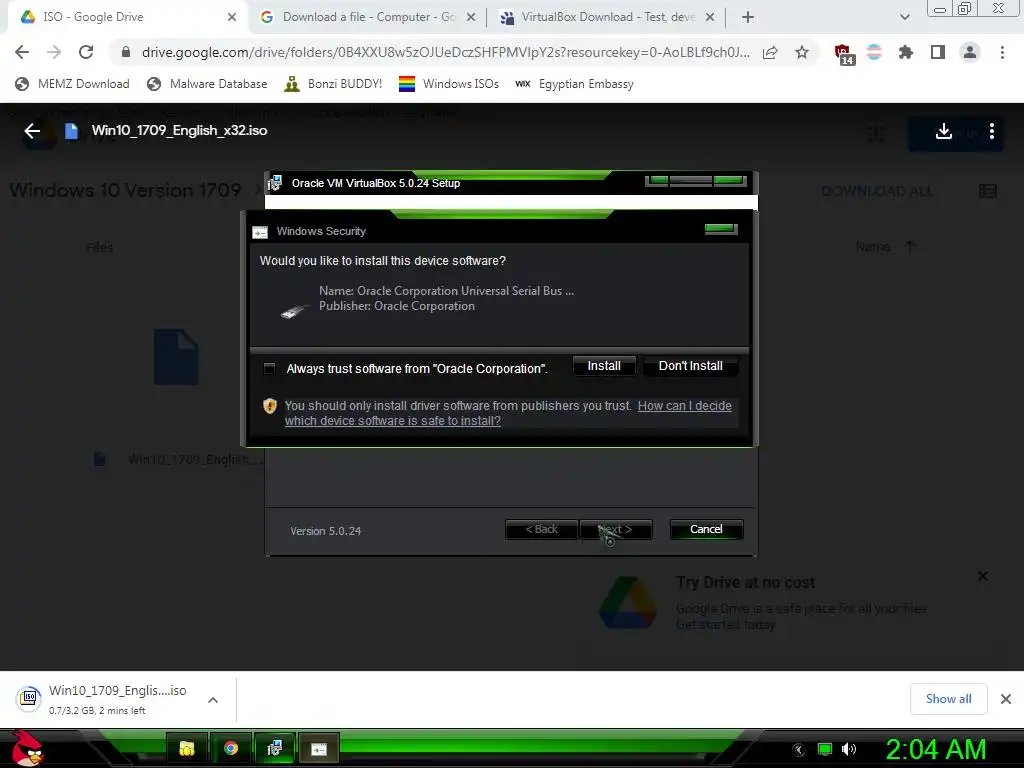This screenshot has width=1024, height=768.
Task: Open the Bonzi BUDDY! bookmark
Action: point(333,84)
